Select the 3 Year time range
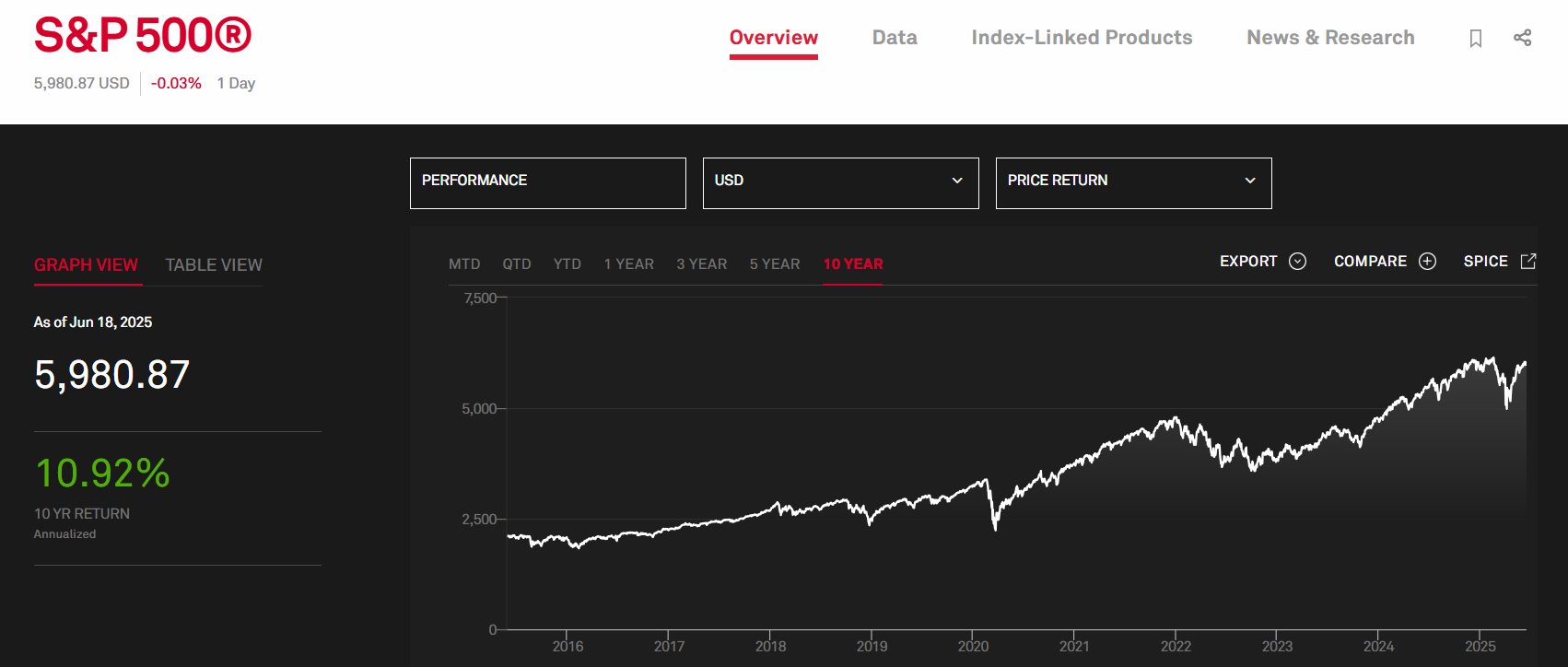Viewport: 1568px width, 667px height. (x=702, y=264)
